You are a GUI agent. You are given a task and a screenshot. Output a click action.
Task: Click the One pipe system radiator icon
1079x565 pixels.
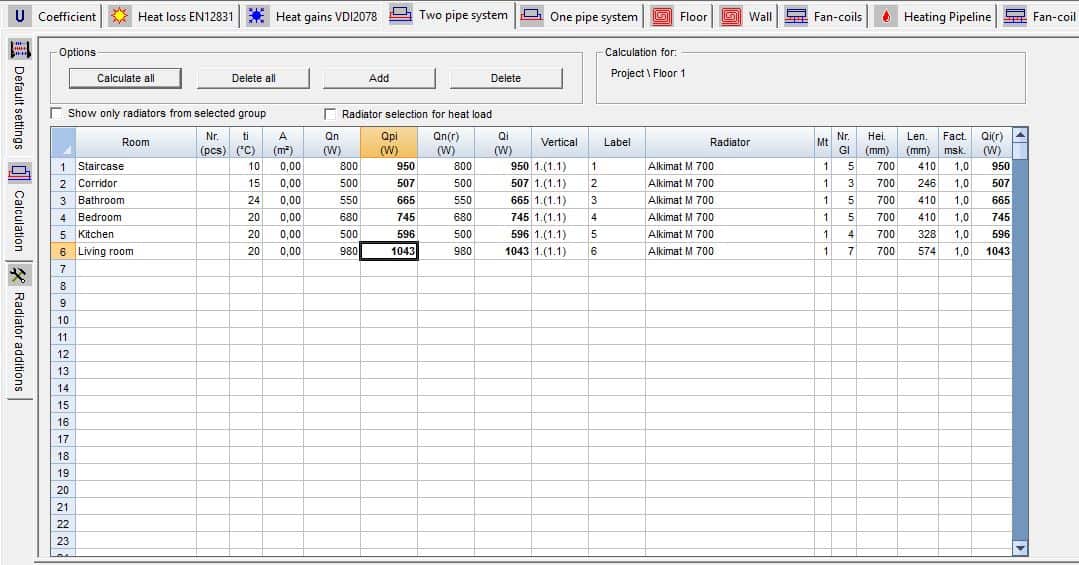[x=532, y=16]
